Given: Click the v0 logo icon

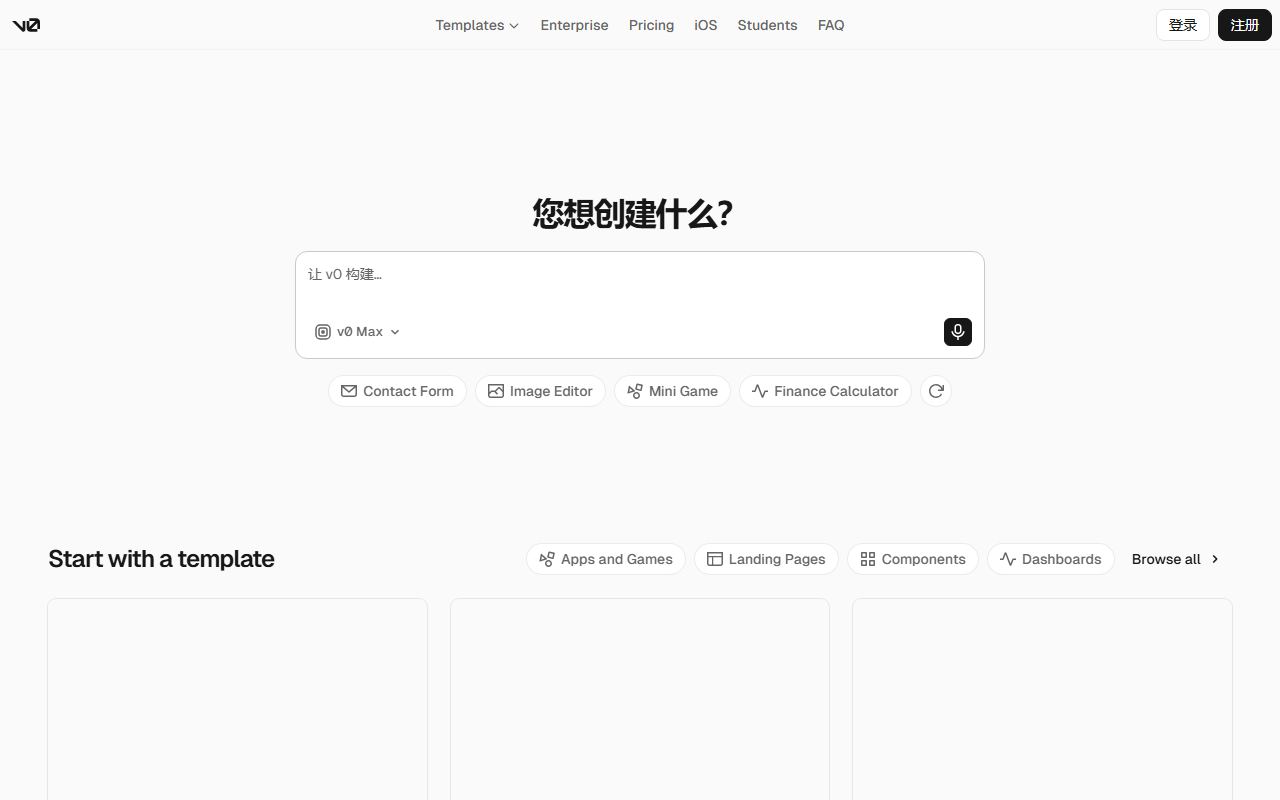Looking at the screenshot, I should click(x=26, y=25).
